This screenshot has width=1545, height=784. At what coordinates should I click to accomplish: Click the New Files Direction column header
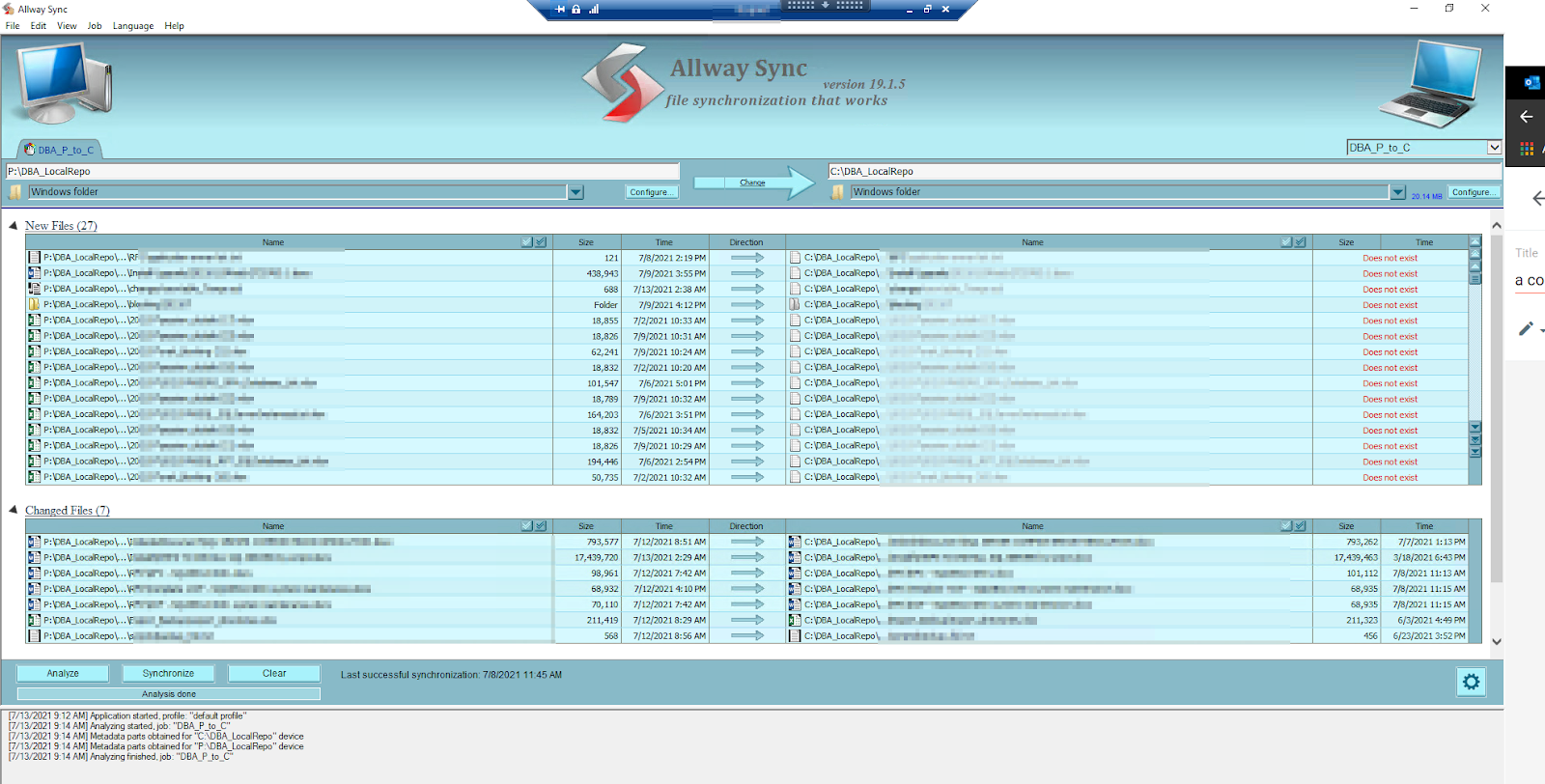746,242
